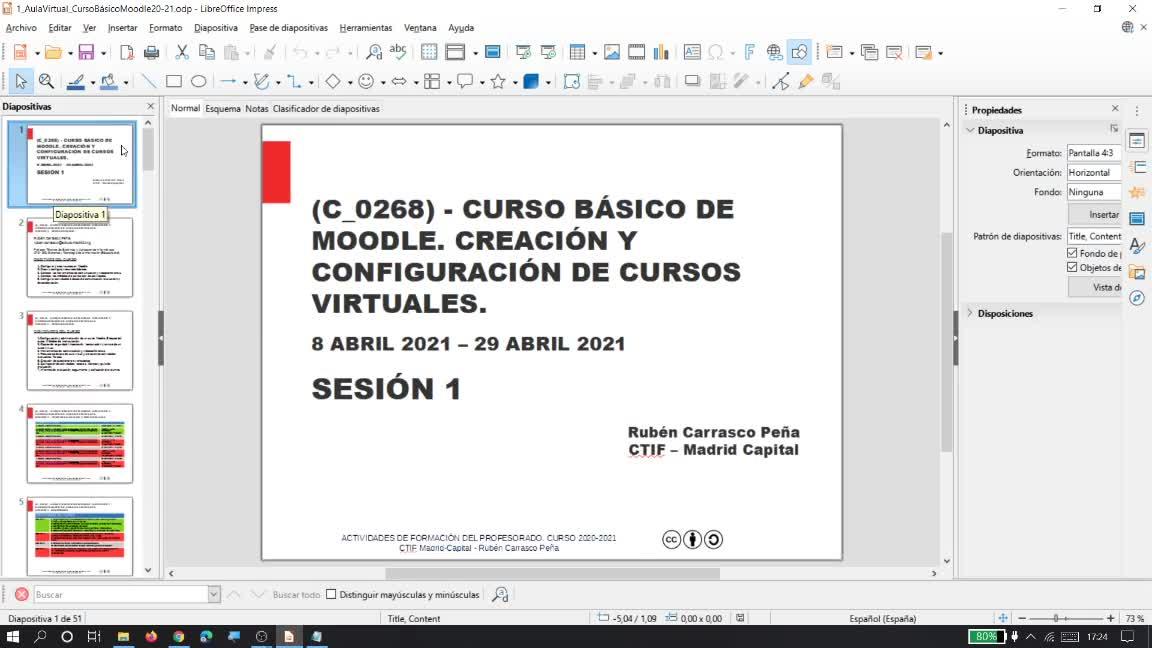Insert an image into the slide
1152x648 pixels.
[612, 52]
